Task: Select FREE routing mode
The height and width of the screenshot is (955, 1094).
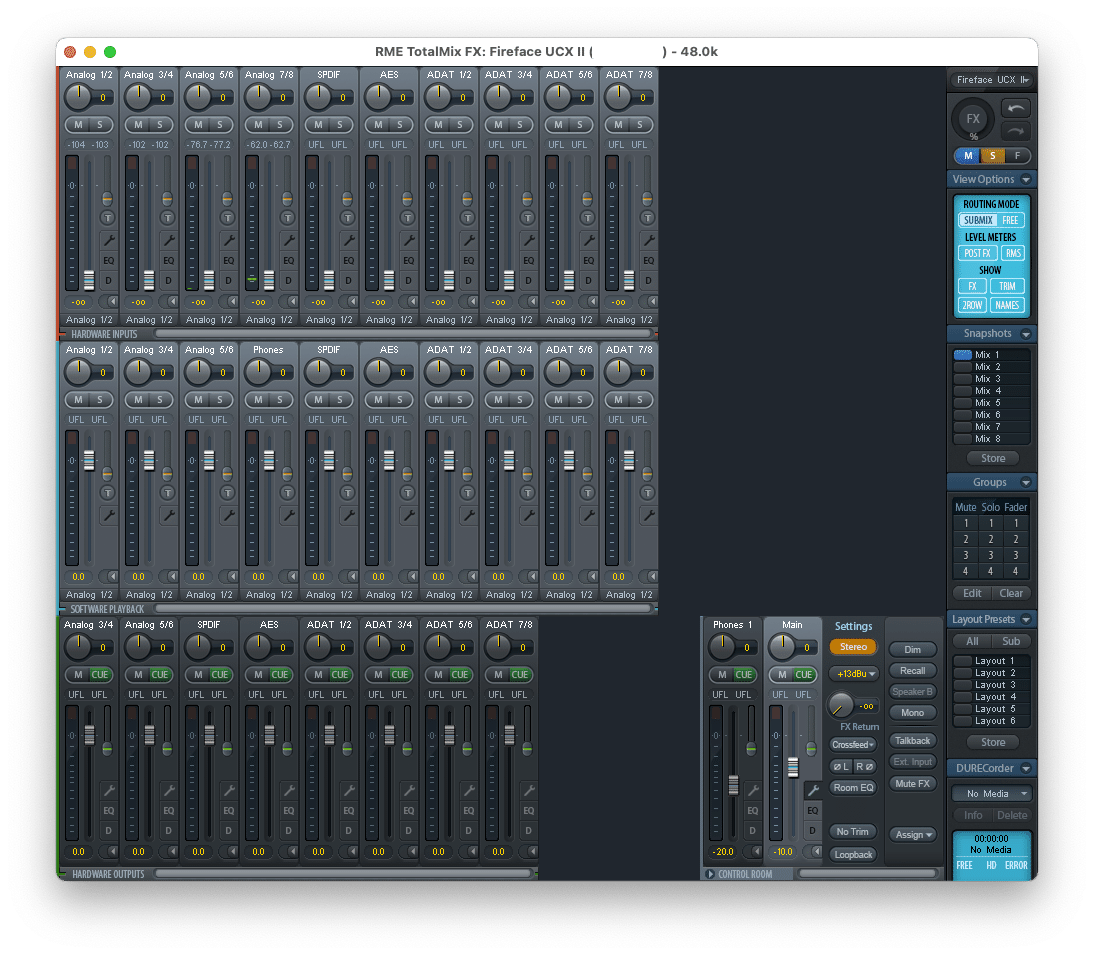Action: (x=1010, y=220)
